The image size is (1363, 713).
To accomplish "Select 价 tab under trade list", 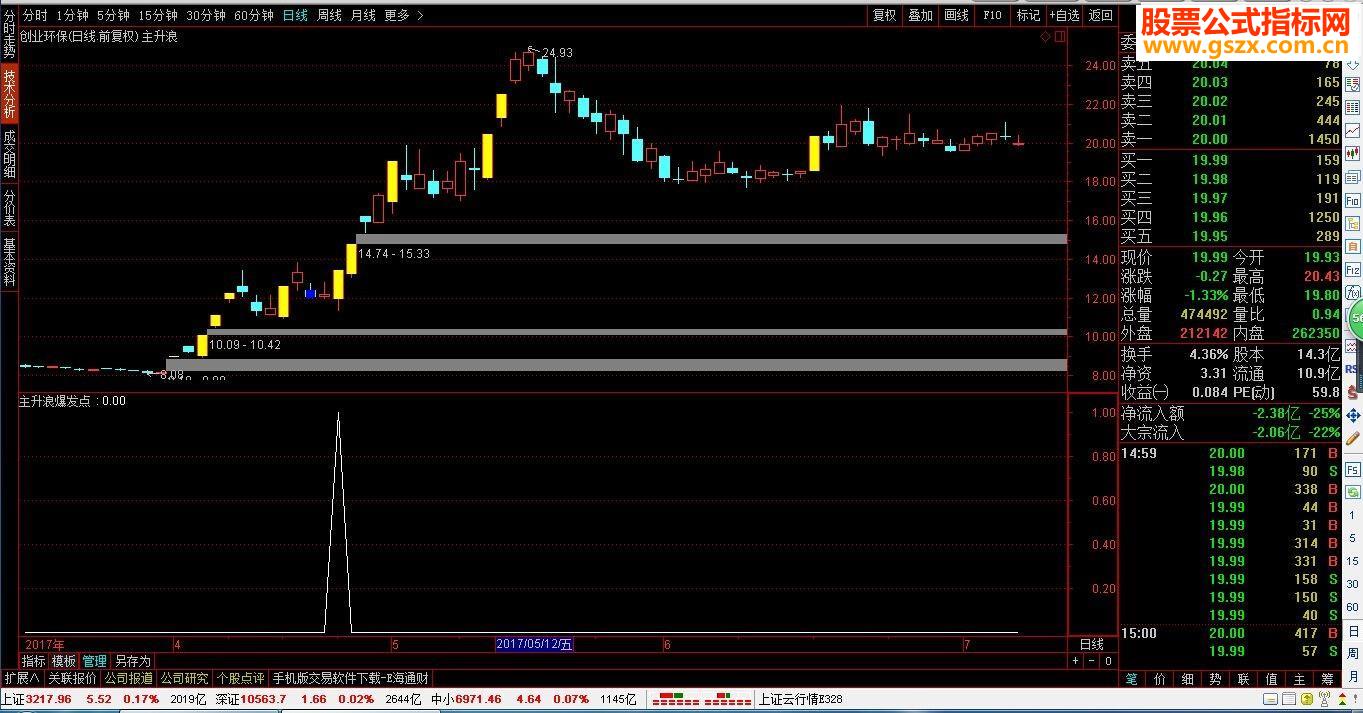I will (x=1159, y=678).
